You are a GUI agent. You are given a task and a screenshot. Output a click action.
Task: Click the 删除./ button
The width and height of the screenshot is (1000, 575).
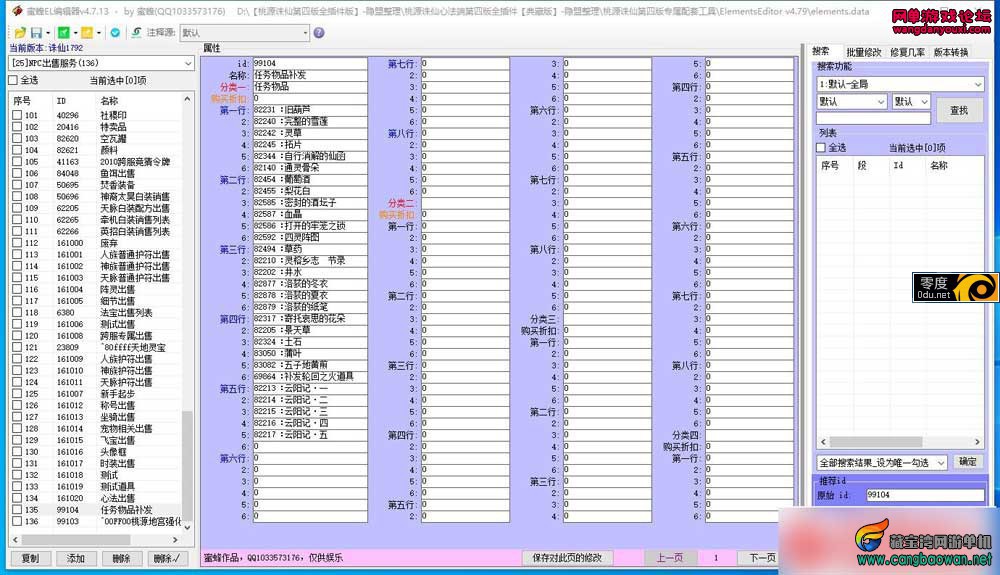click(166, 558)
